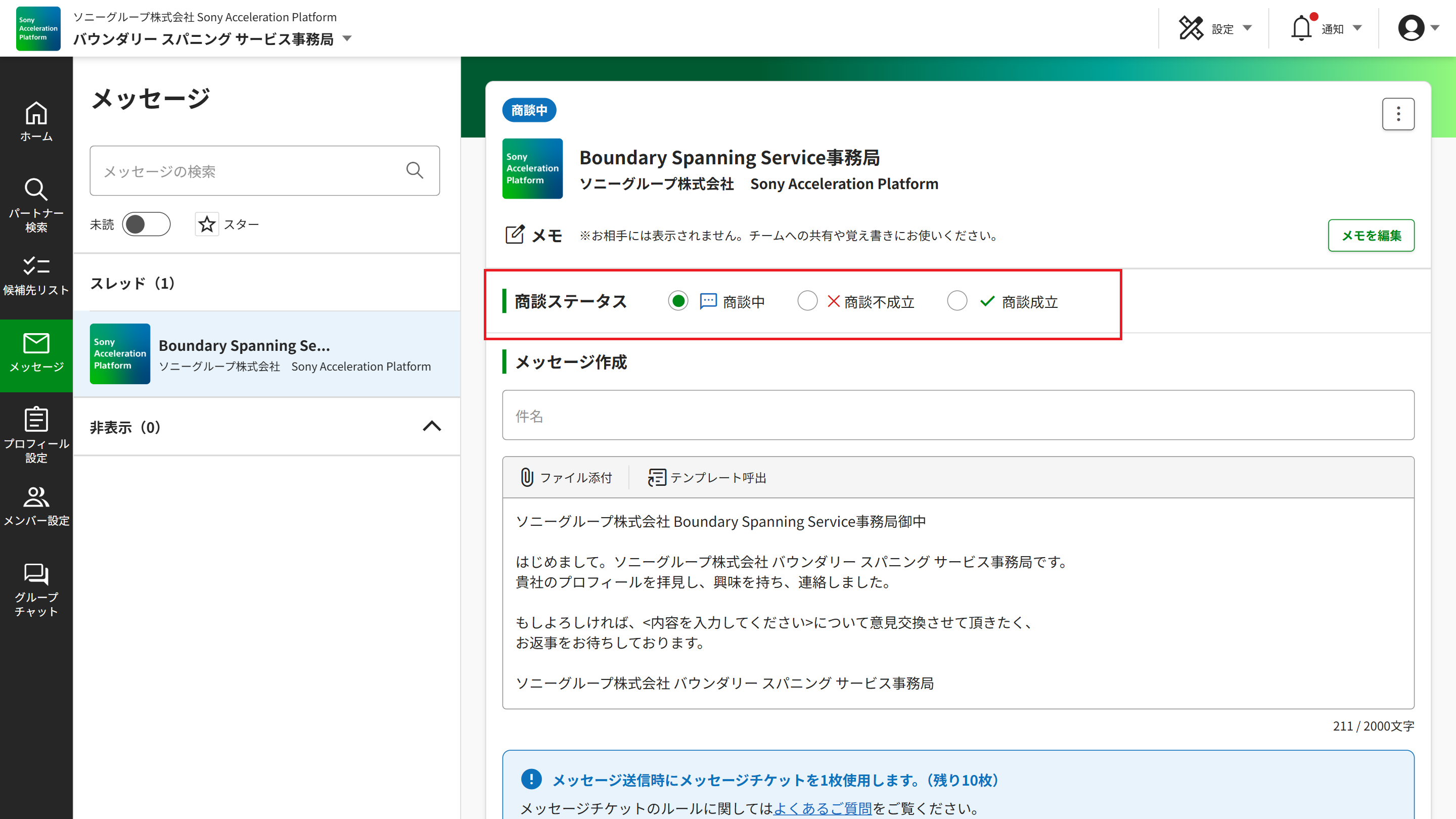Open the three-dot options menu
Viewport: 1456px width, 819px height.
(1398, 114)
